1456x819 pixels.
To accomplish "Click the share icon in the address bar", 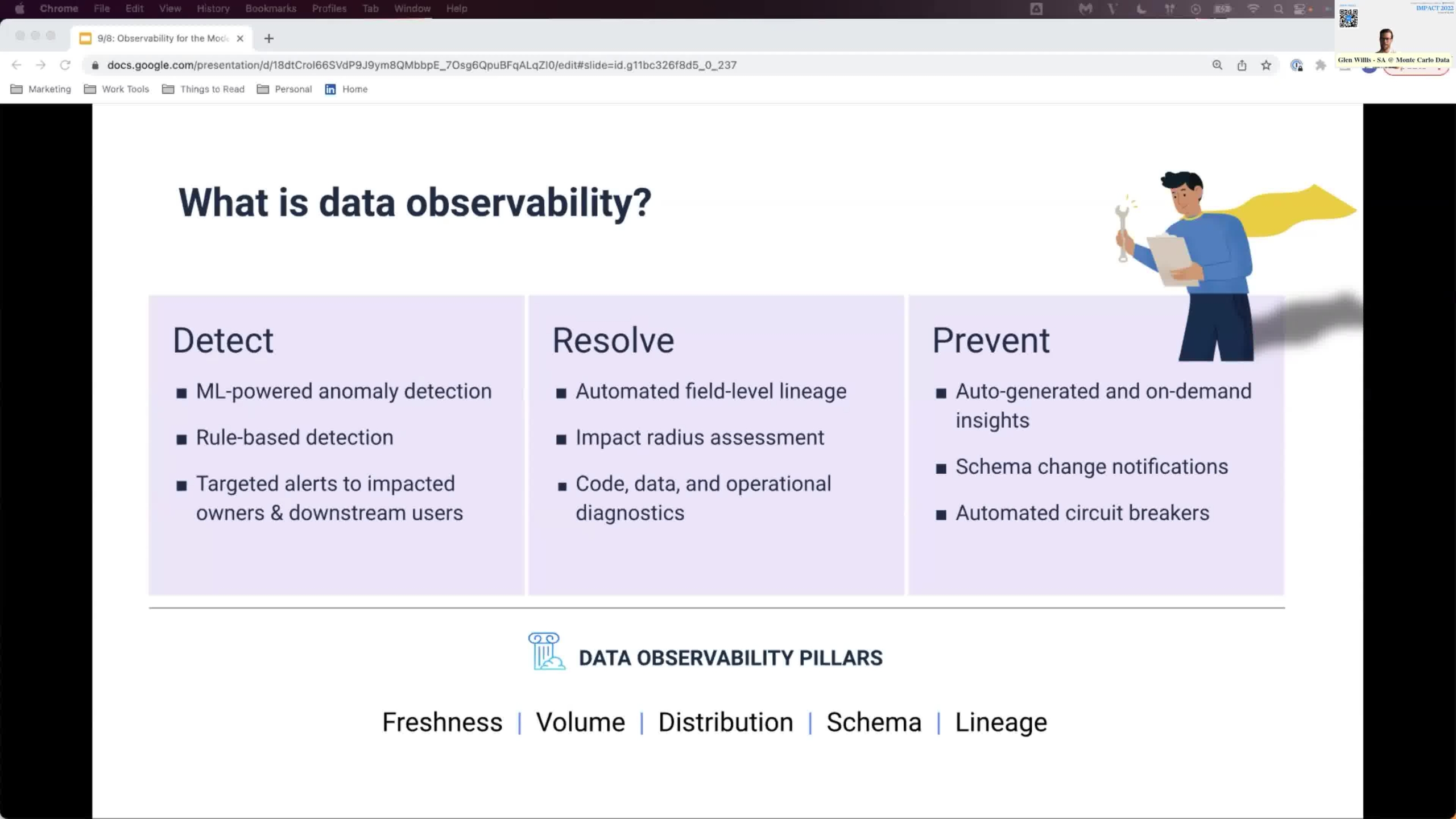I will [1242, 65].
